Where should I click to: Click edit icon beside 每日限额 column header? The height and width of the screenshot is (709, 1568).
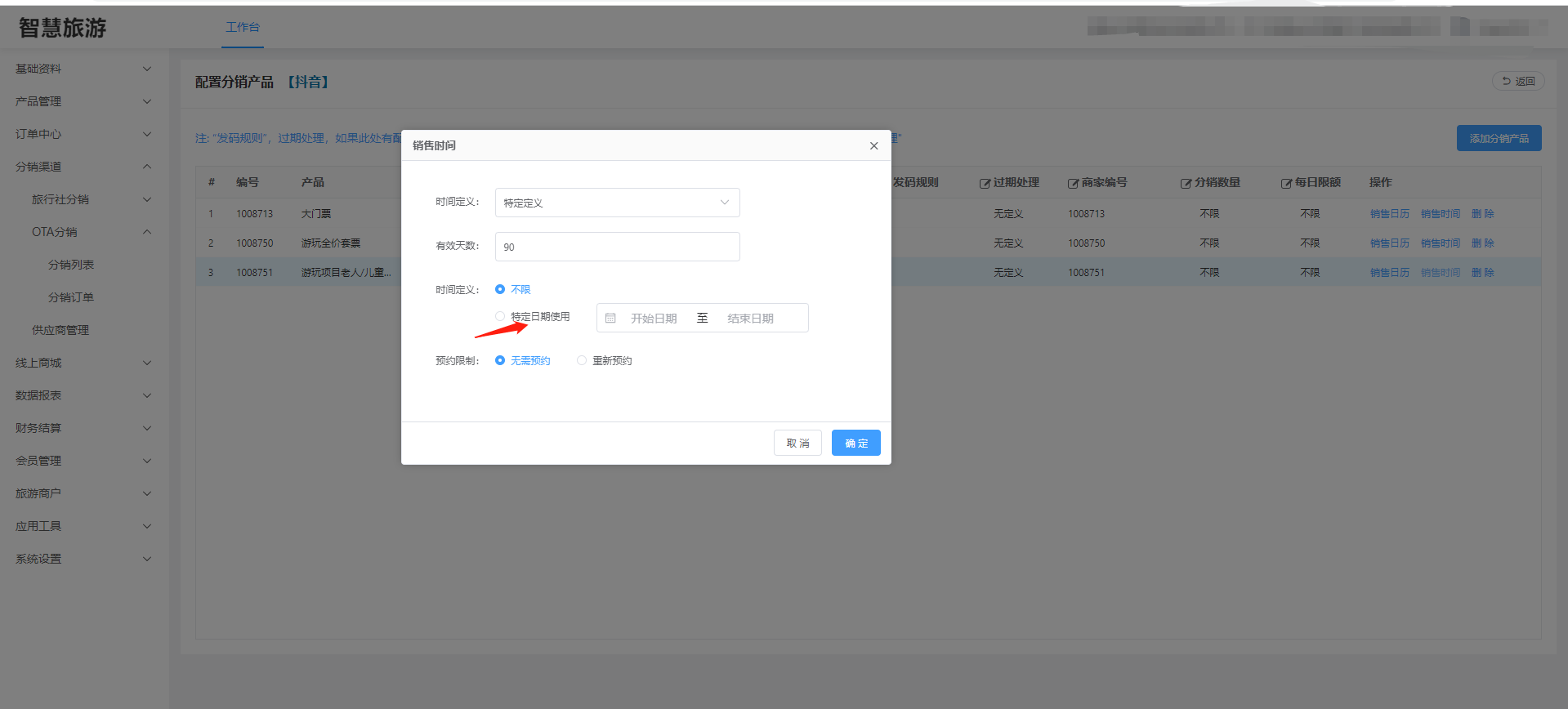[1286, 183]
